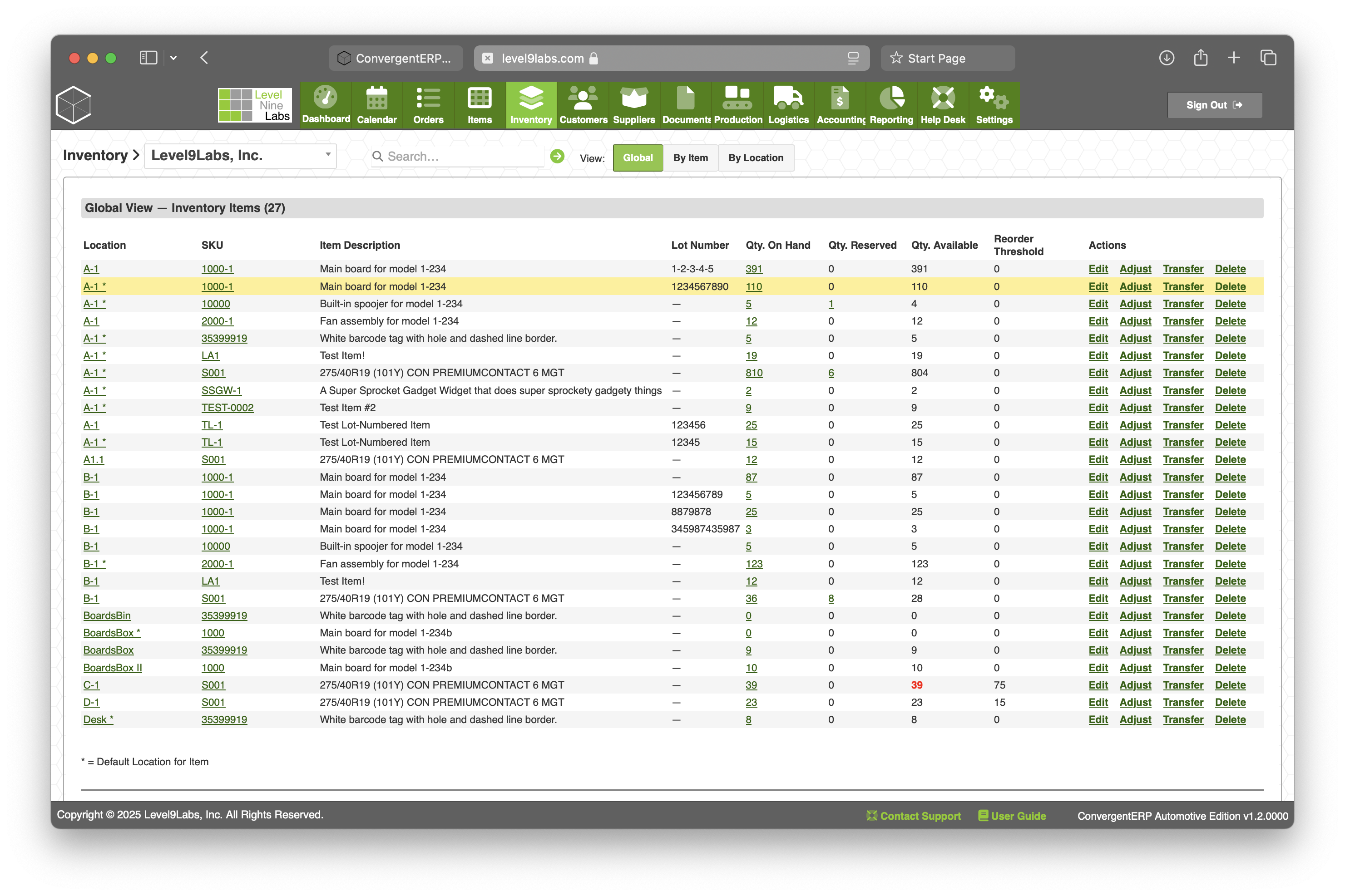Show Safari downloads
1345x896 pixels.
click(x=1167, y=58)
